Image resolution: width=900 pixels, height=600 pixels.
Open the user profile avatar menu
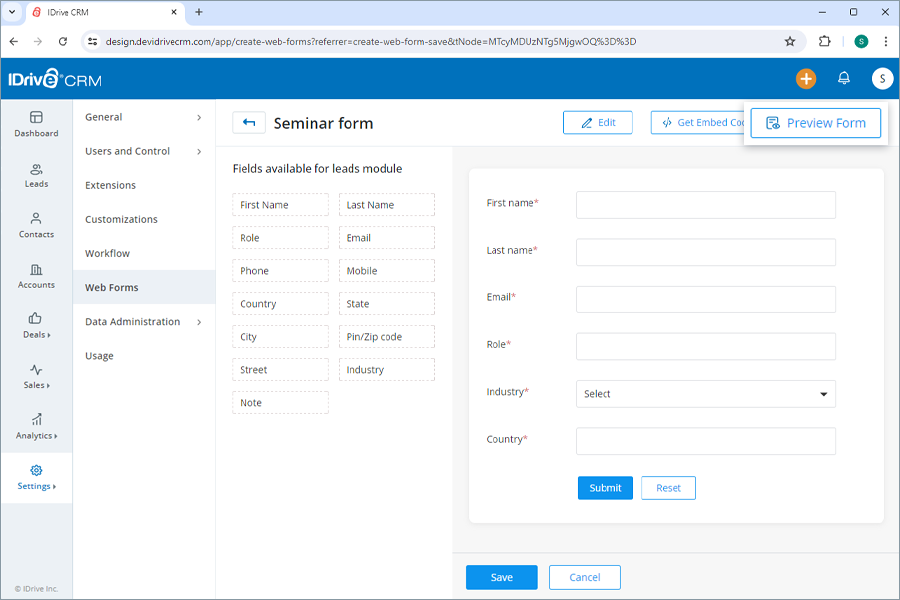point(881,78)
